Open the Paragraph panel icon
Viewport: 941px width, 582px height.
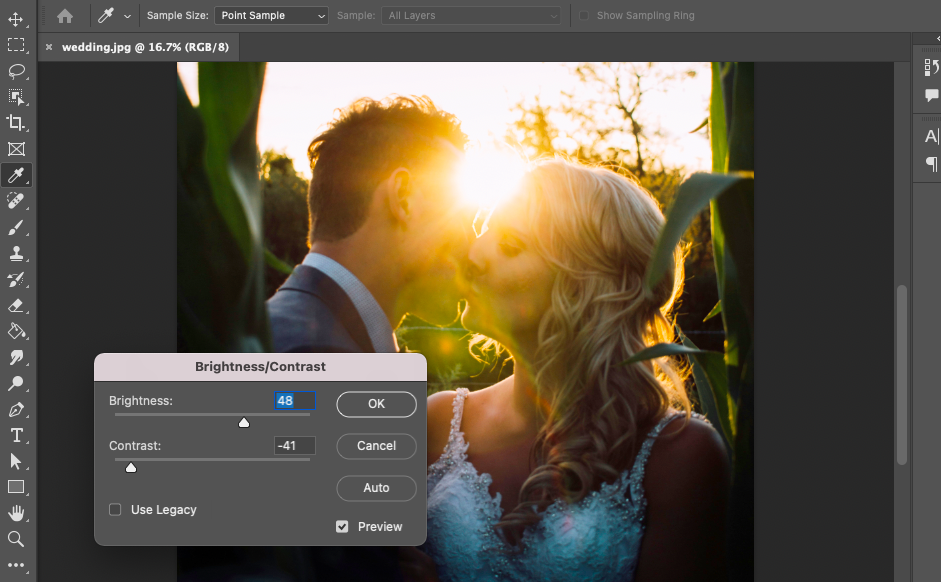tap(931, 163)
